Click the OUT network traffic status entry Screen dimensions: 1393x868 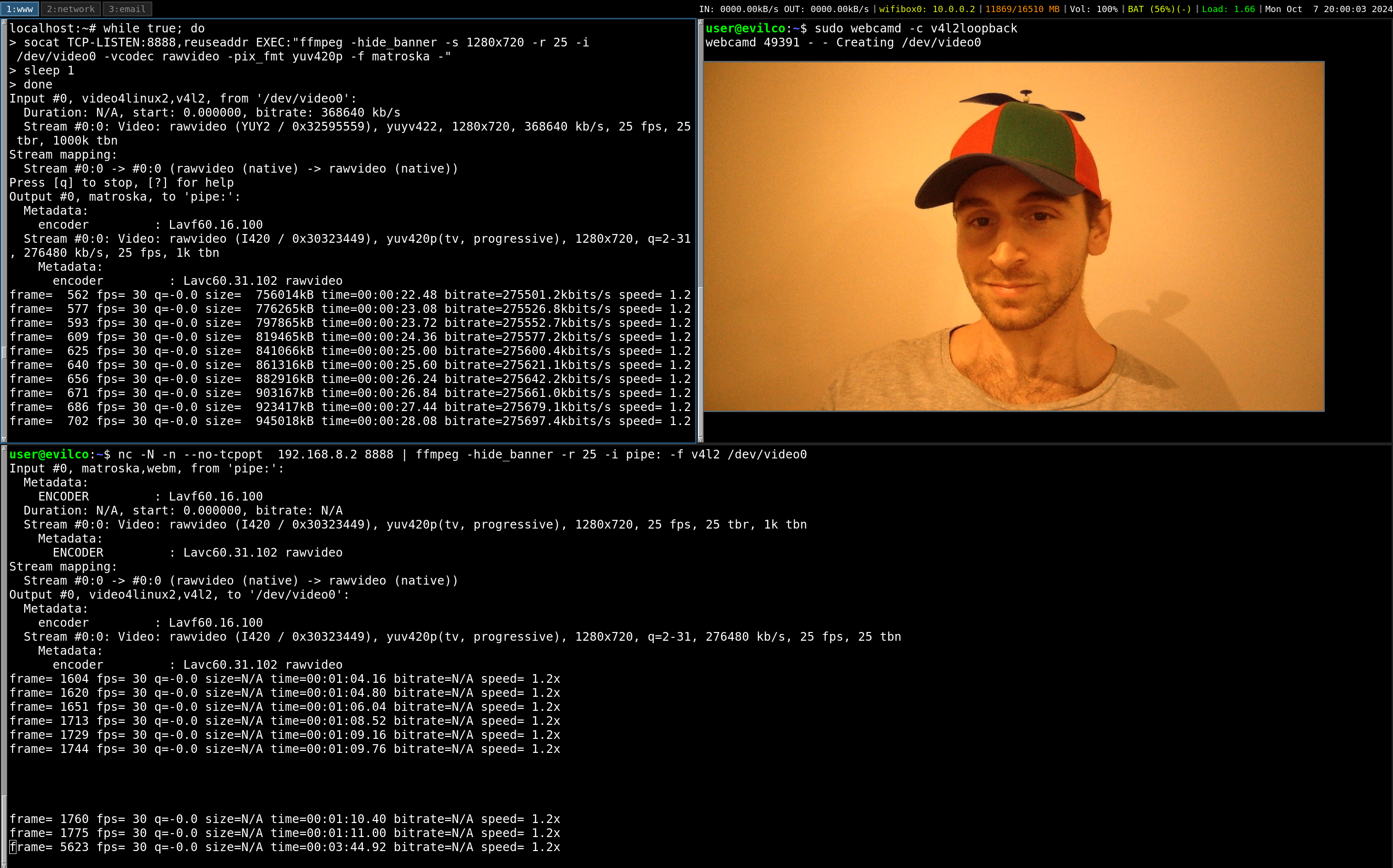coord(826,9)
